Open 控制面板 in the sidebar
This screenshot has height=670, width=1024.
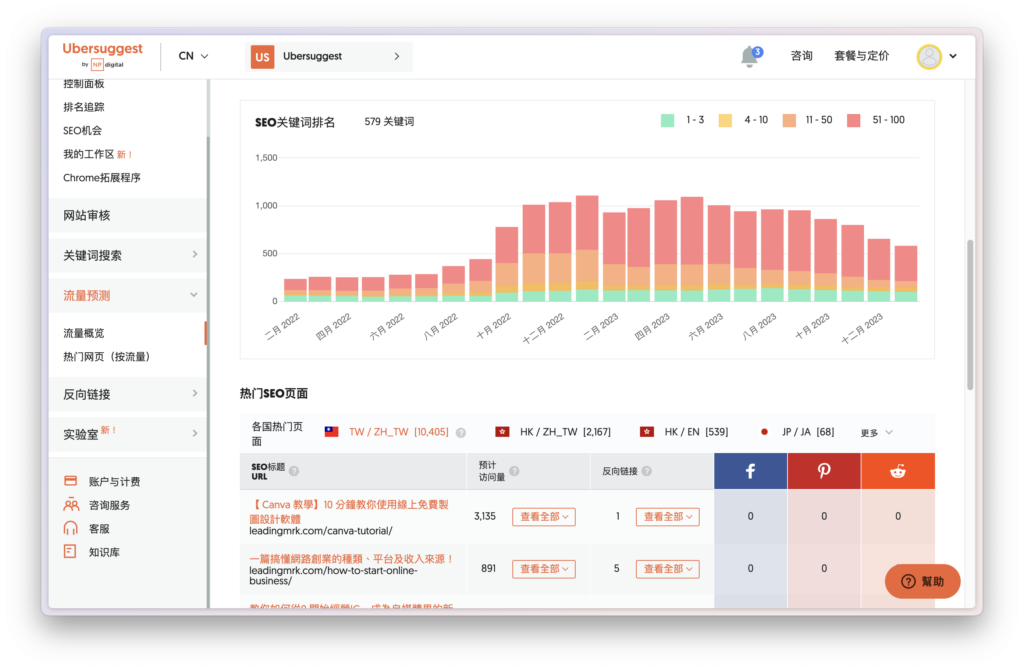(x=84, y=84)
